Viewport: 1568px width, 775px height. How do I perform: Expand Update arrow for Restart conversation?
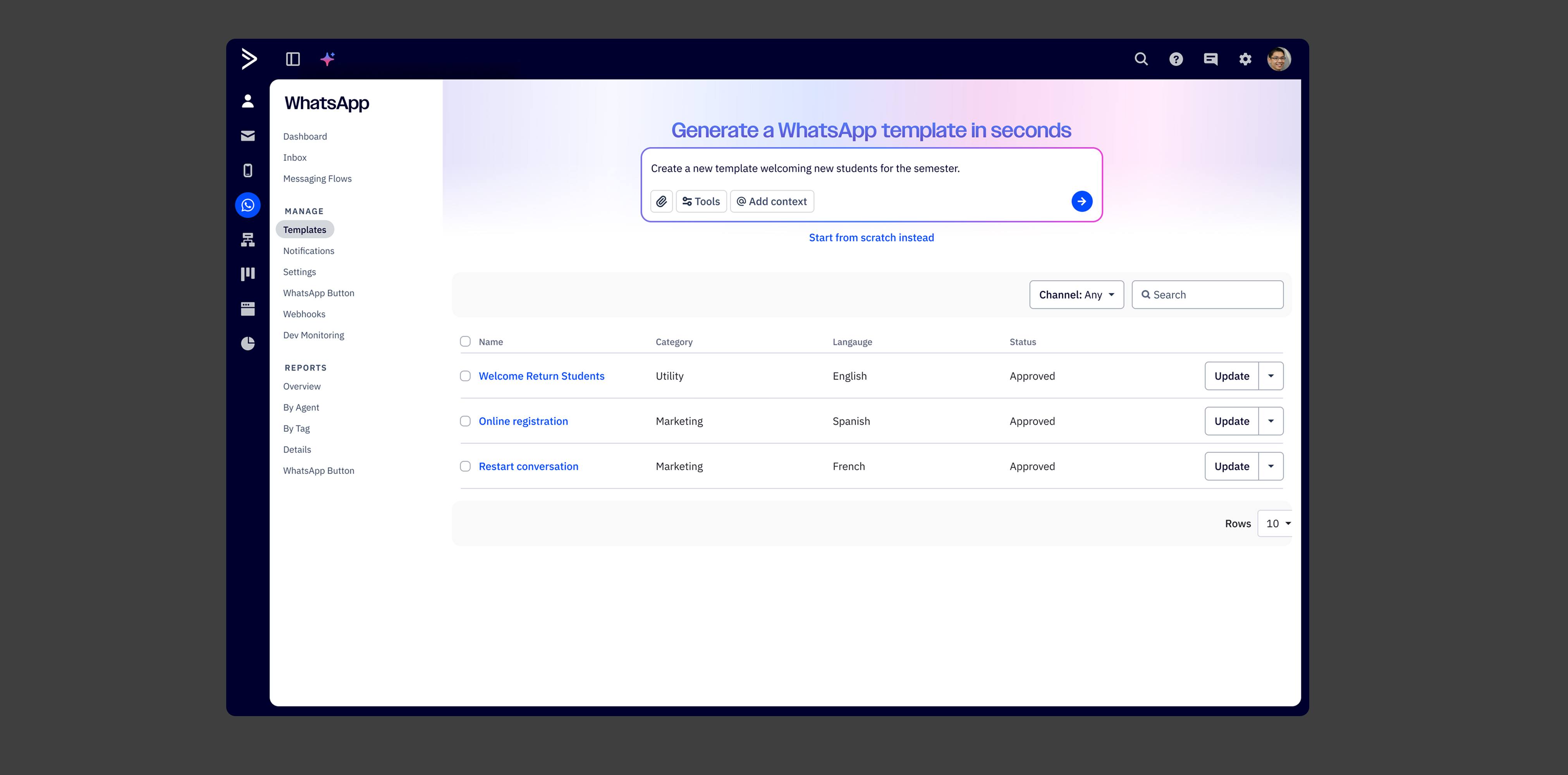(x=1271, y=466)
